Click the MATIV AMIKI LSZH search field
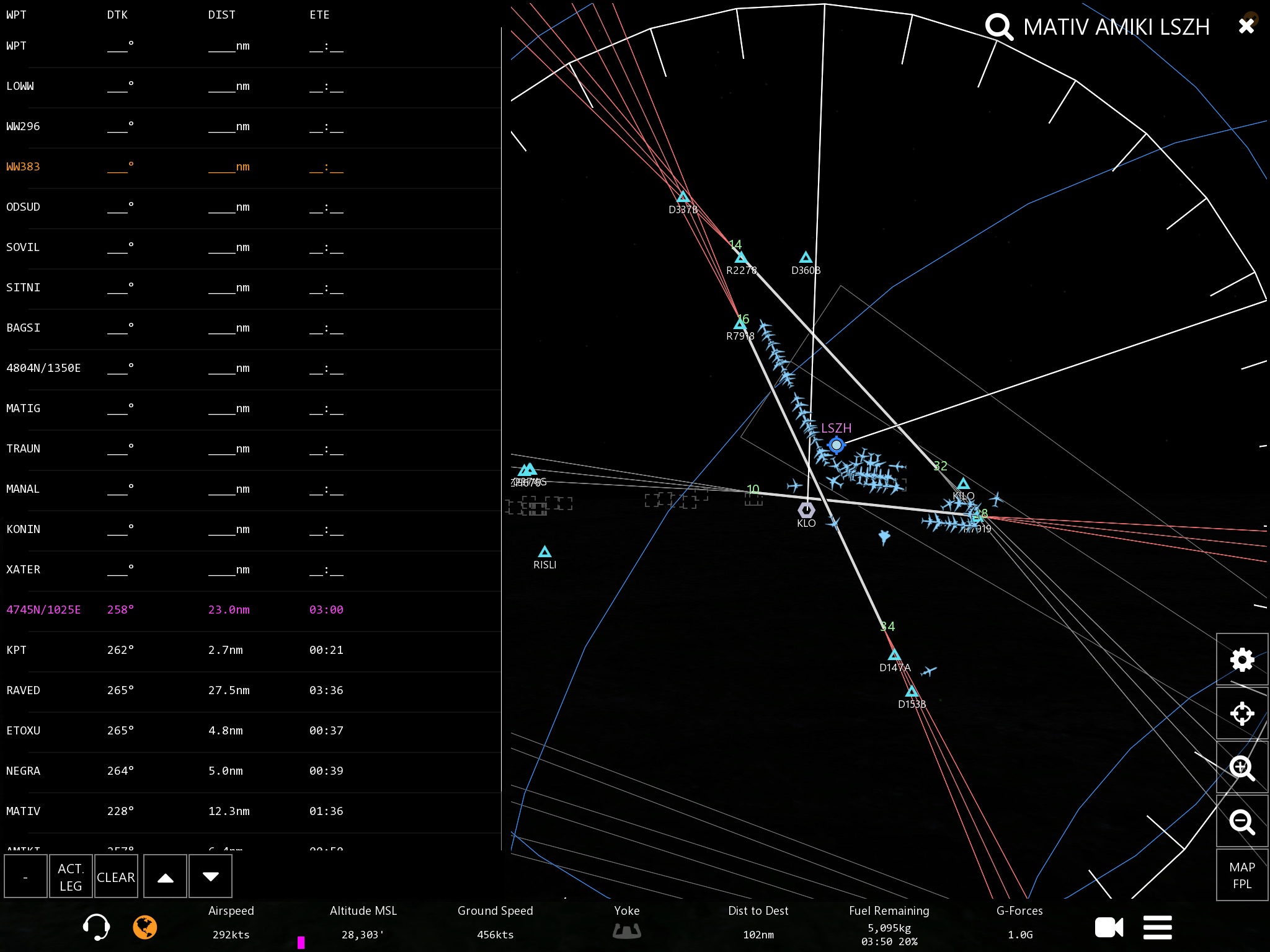The width and height of the screenshot is (1270, 952). pos(1116,27)
